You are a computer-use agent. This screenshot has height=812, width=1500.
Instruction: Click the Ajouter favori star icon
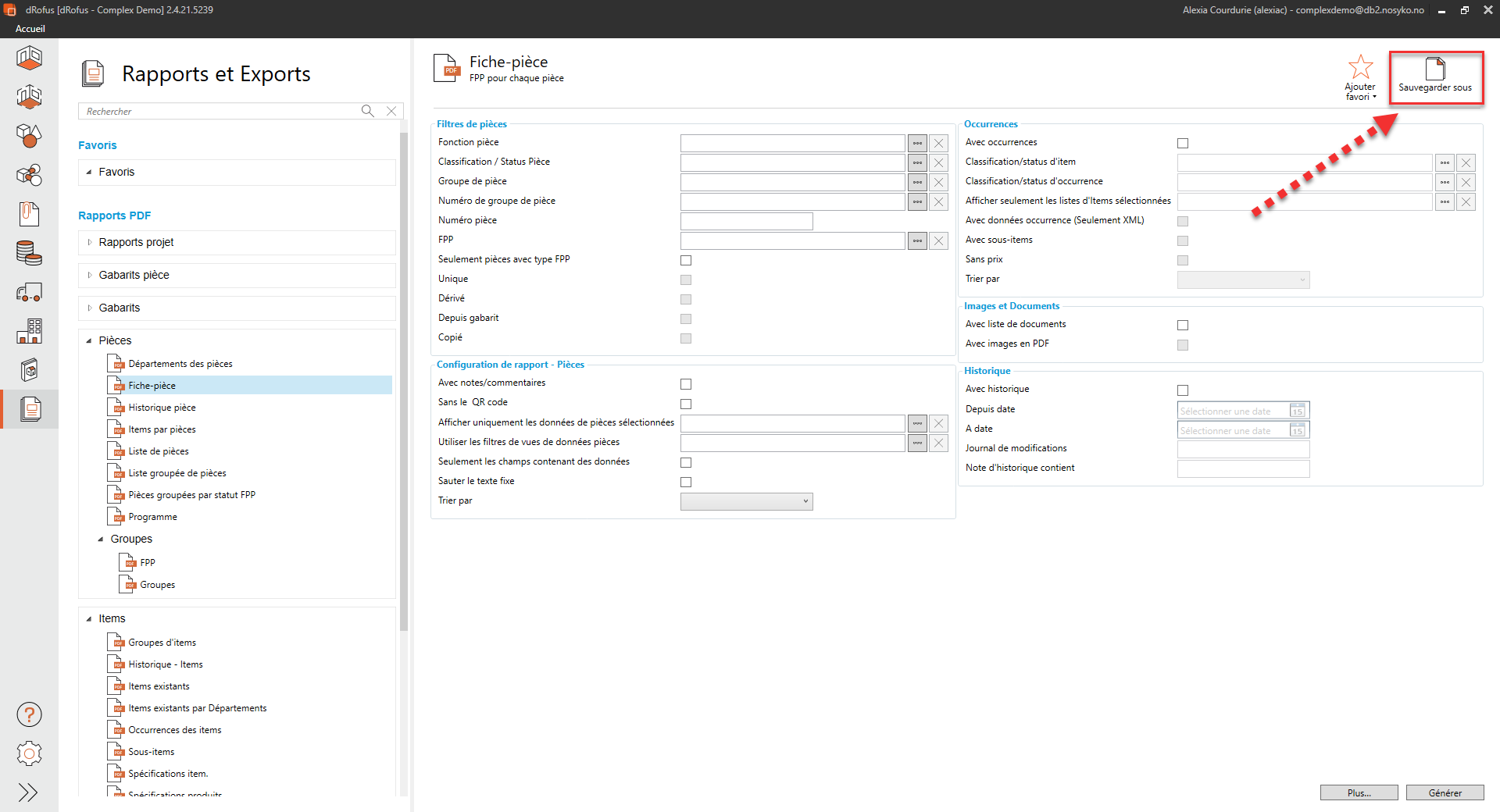tap(1360, 67)
